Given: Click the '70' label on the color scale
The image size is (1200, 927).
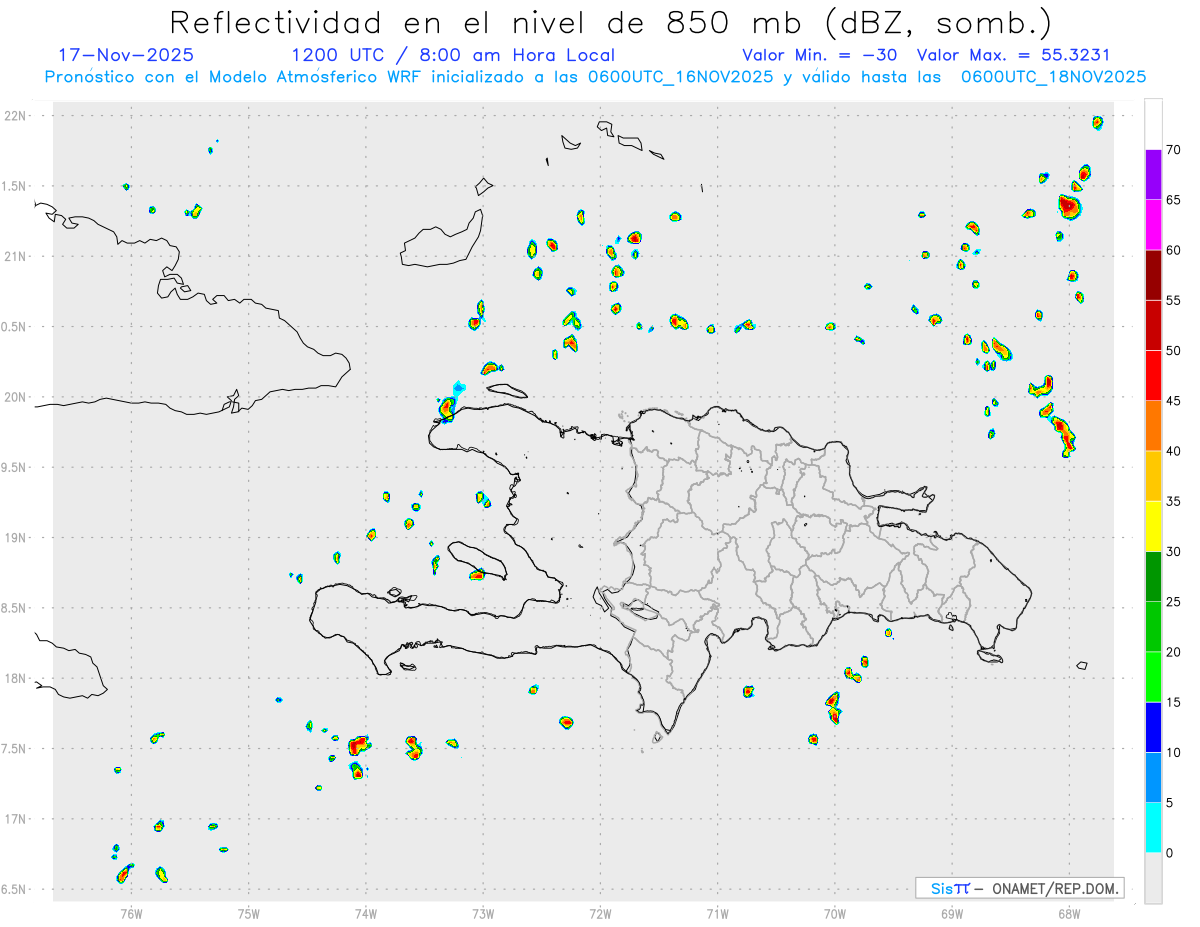Looking at the screenshot, I should pyautogui.click(x=1174, y=150).
